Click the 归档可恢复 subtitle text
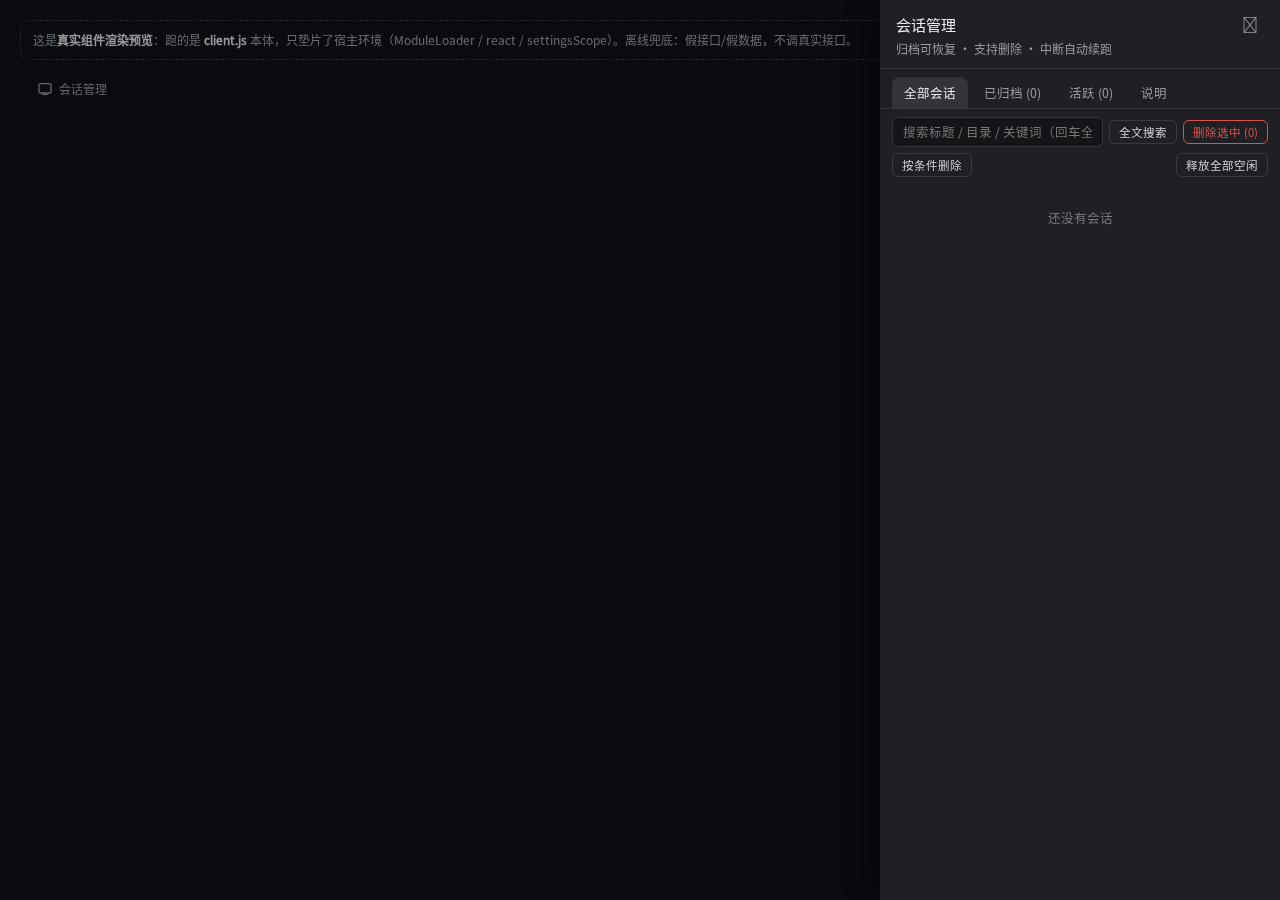 [926, 49]
